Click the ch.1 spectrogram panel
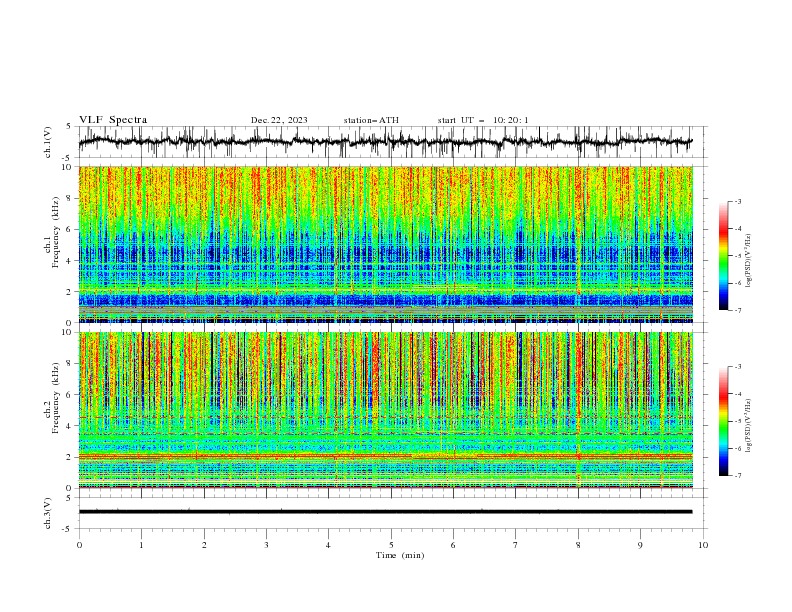Screen dimensions: 792x612 pyautogui.click(x=385, y=244)
